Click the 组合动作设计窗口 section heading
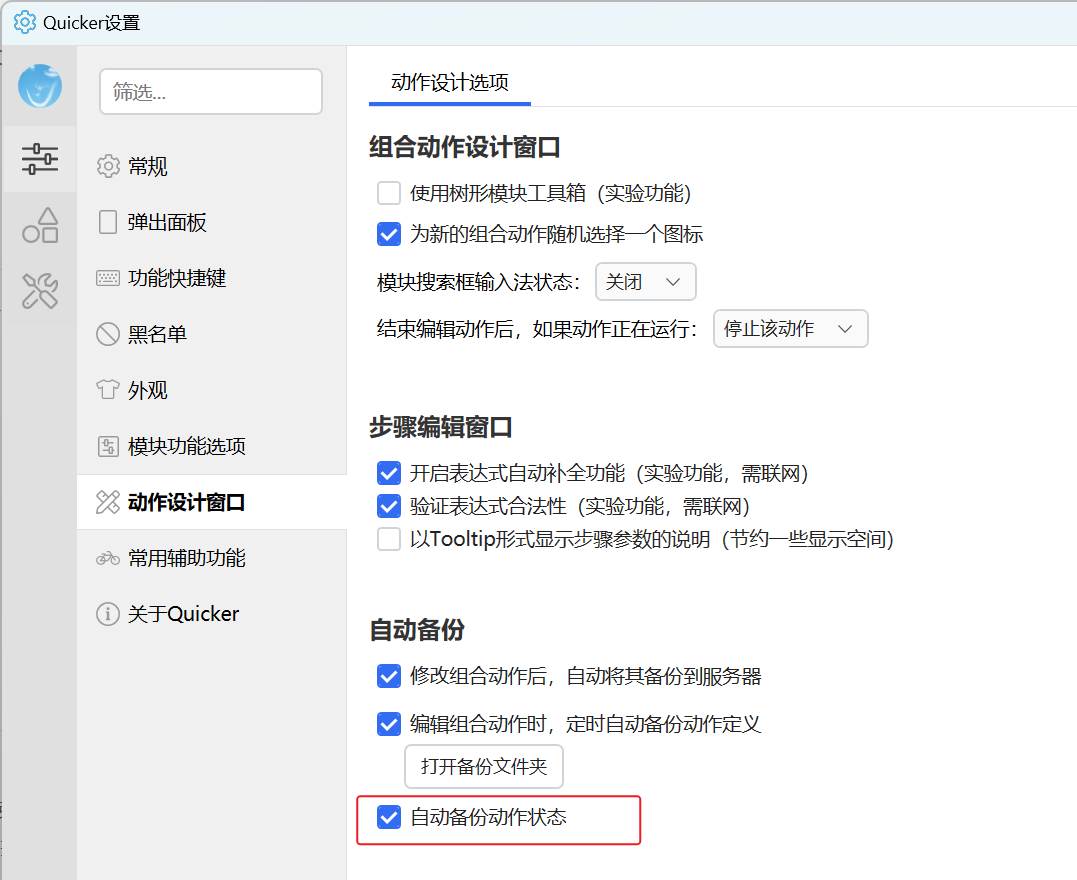 (x=464, y=147)
